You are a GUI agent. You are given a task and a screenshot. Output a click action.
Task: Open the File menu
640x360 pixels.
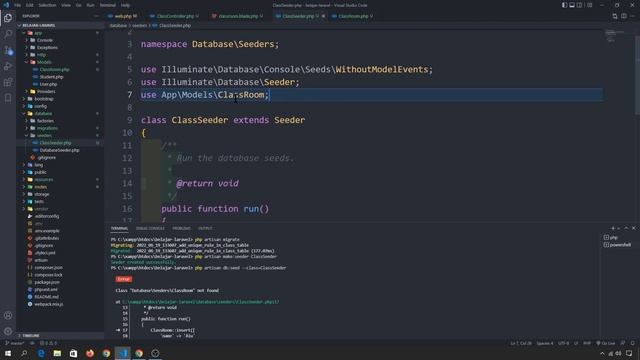[x=18, y=5]
